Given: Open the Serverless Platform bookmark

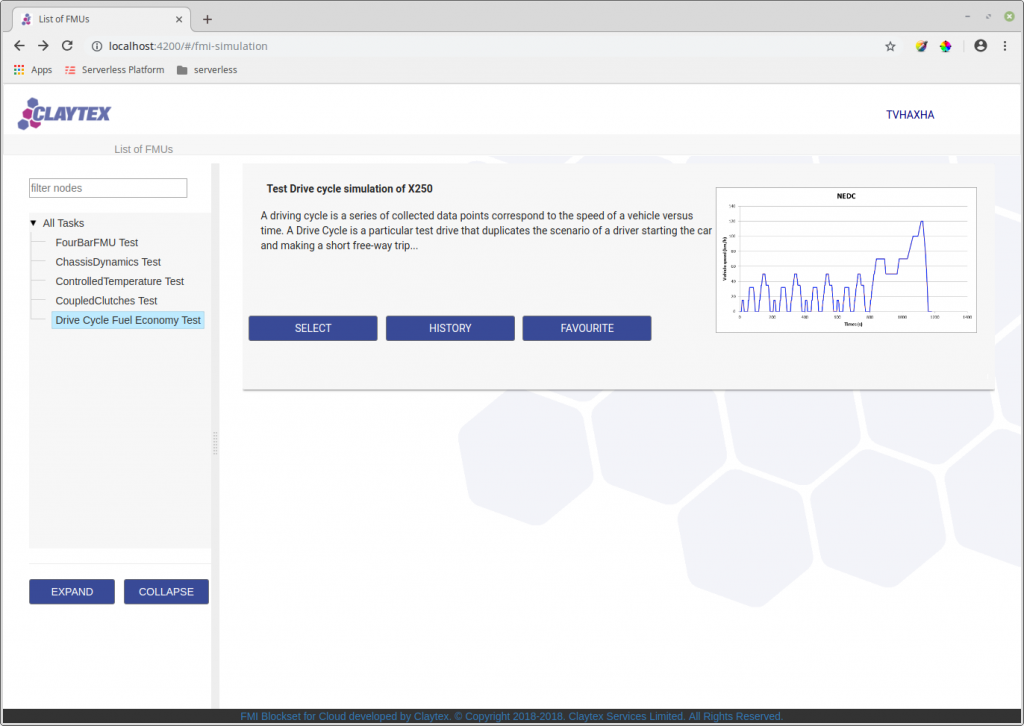Looking at the screenshot, I should coord(115,70).
